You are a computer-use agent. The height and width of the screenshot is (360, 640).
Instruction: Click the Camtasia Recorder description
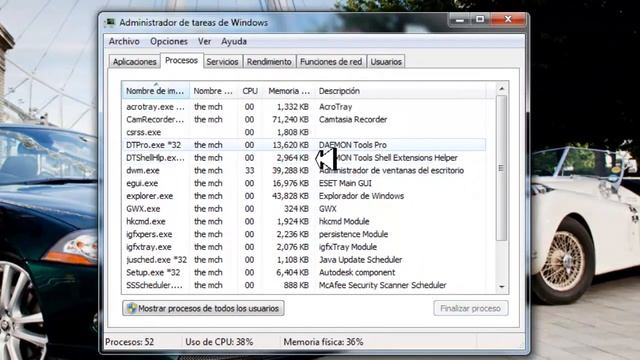click(353, 120)
